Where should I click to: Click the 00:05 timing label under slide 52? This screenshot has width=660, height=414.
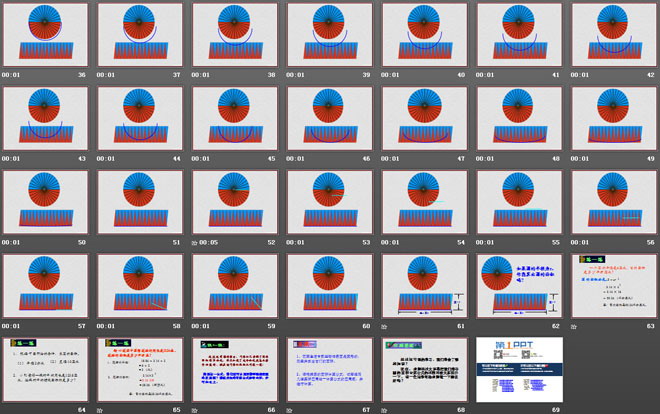click(209, 242)
